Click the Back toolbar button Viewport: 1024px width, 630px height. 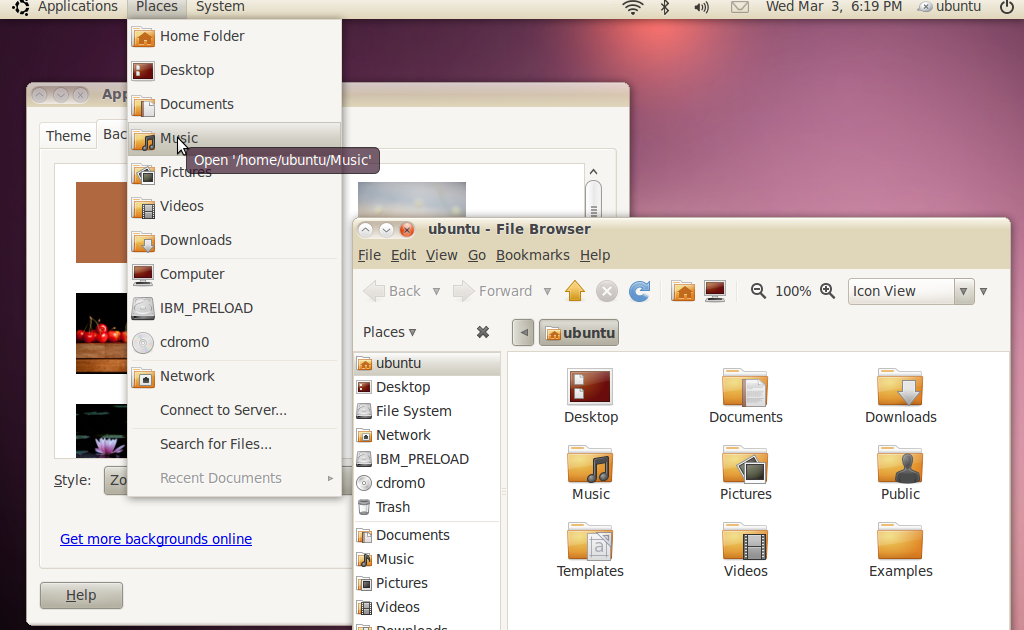click(x=392, y=291)
